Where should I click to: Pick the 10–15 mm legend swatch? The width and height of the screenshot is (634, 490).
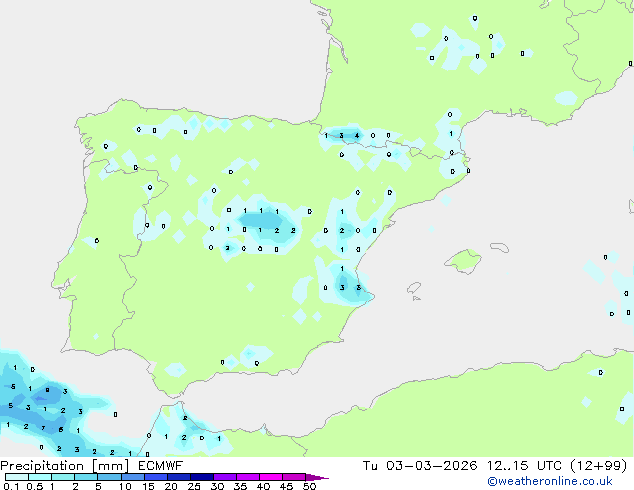pyautogui.click(x=132, y=477)
